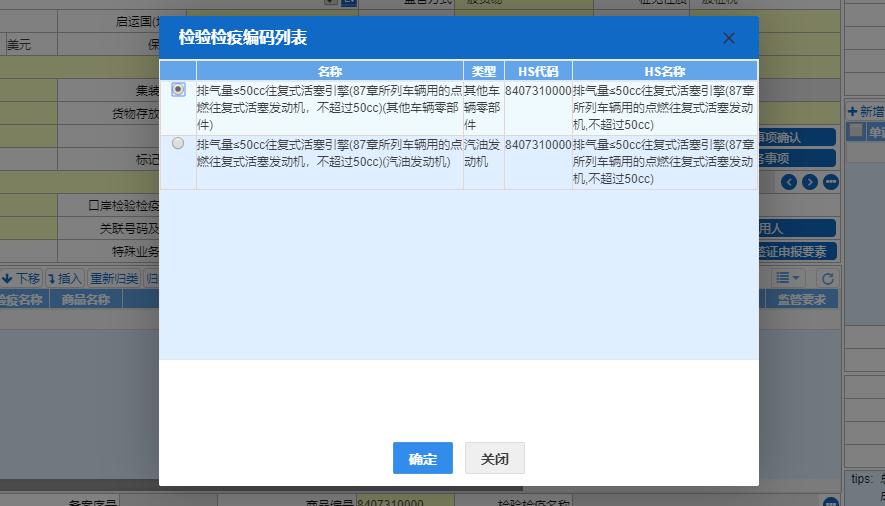The width and height of the screenshot is (885, 506).
Task: Click the refresh icon in background toolbar
Action: (x=828, y=278)
